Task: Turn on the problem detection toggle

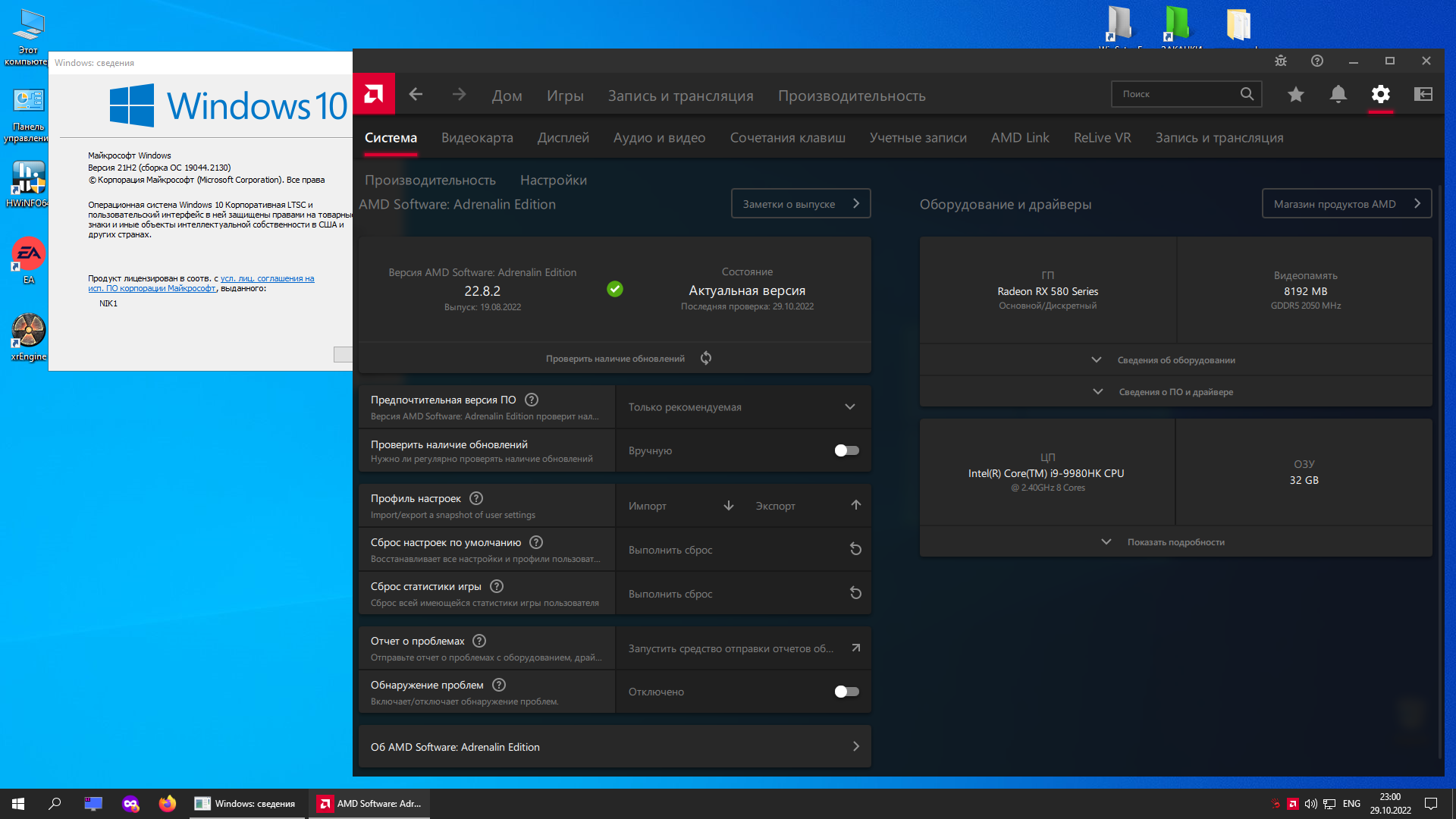Action: click(x=846, y=692)
